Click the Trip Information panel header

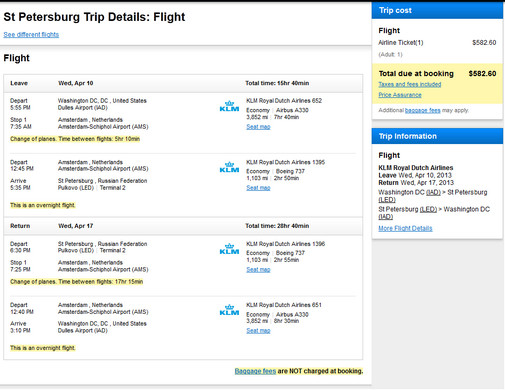coord(437,136)
